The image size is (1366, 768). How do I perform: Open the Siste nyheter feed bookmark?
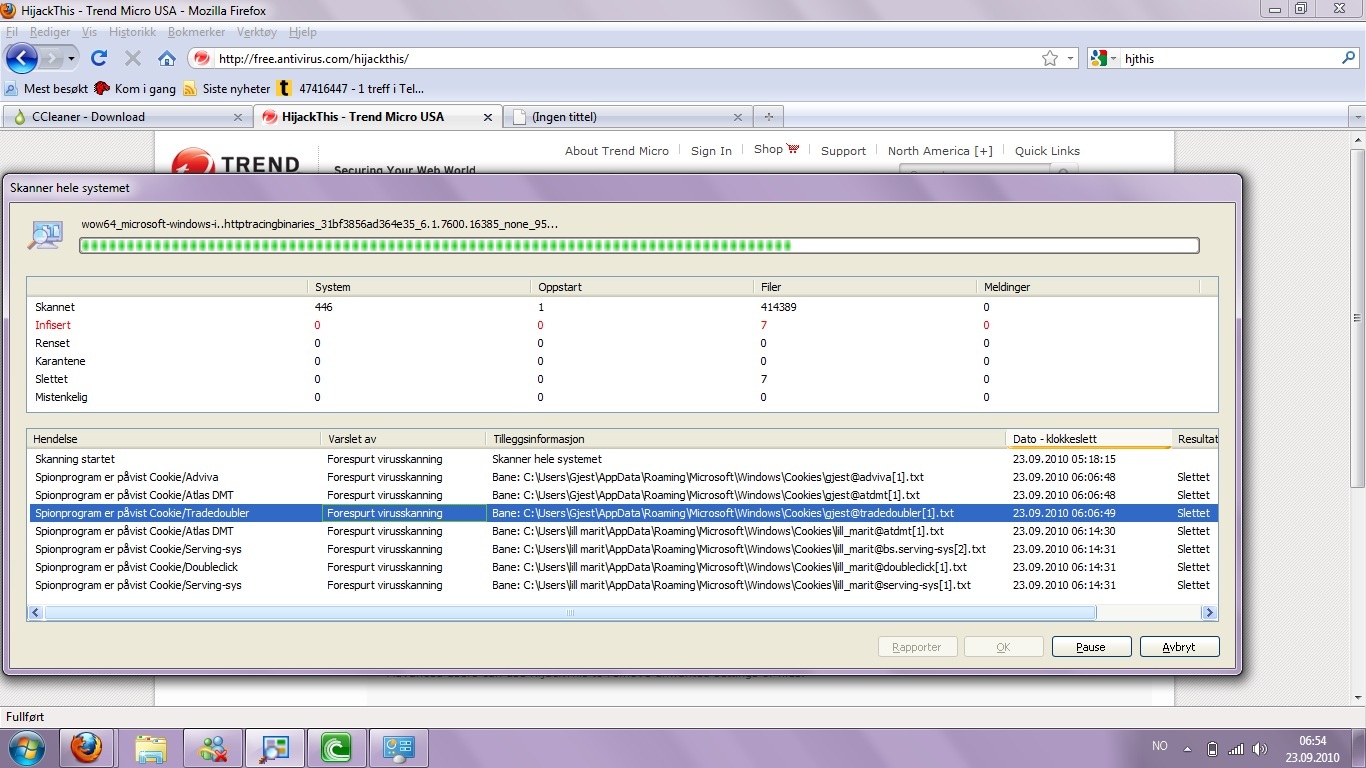pos(227,88)
